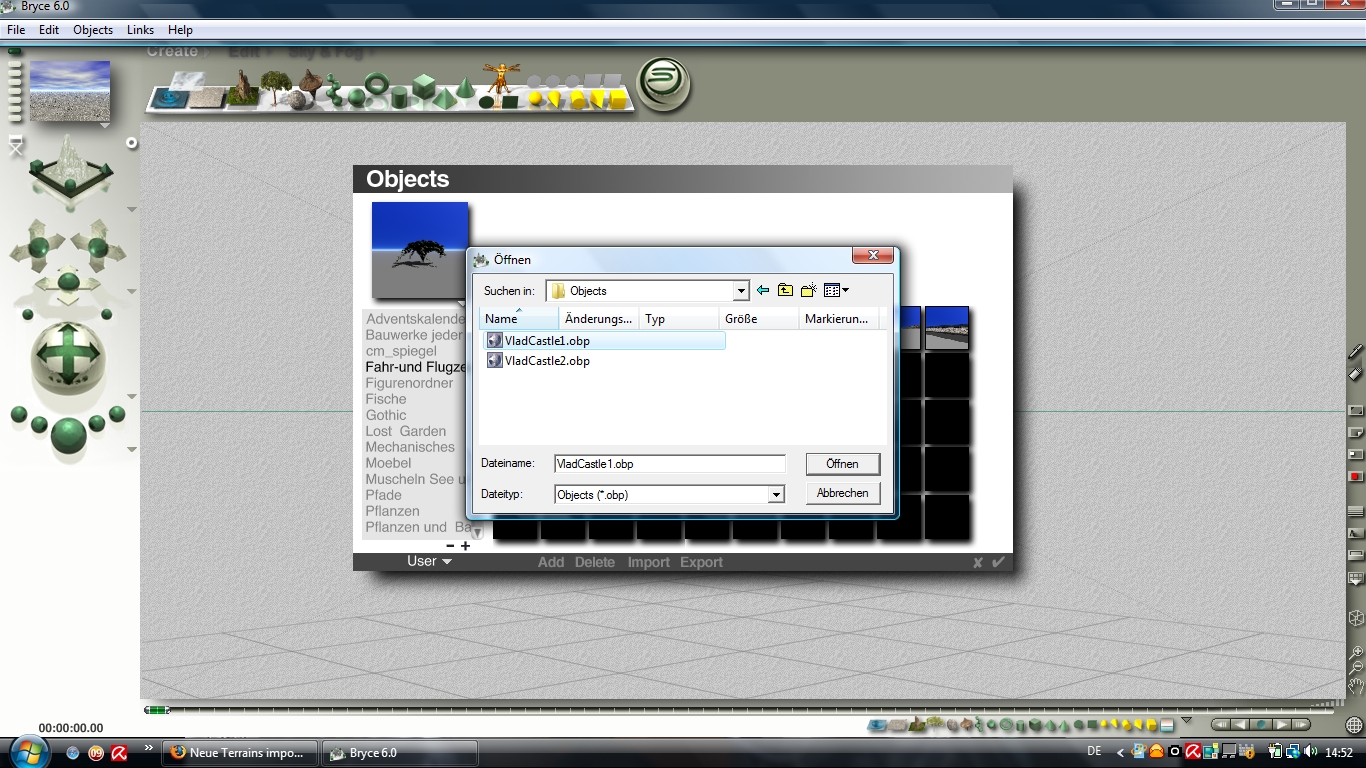This screenshot has height=768, width=1366.
Task: Open the Links menu
Action: (140, 30)
